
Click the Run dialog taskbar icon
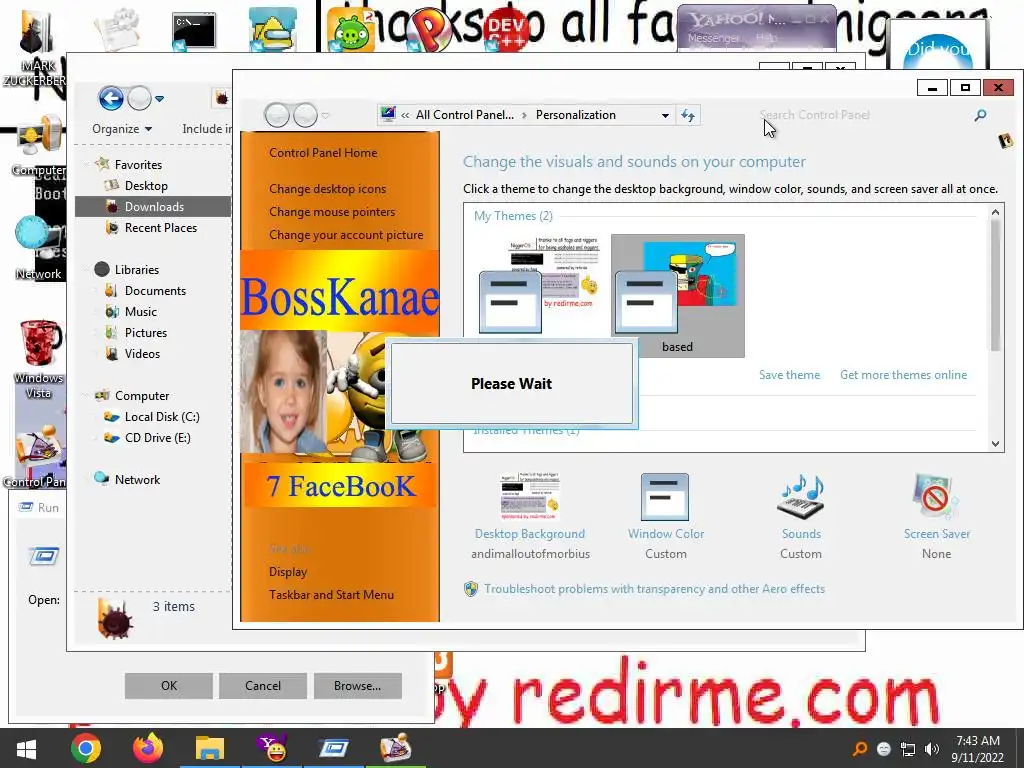point(333,748)
